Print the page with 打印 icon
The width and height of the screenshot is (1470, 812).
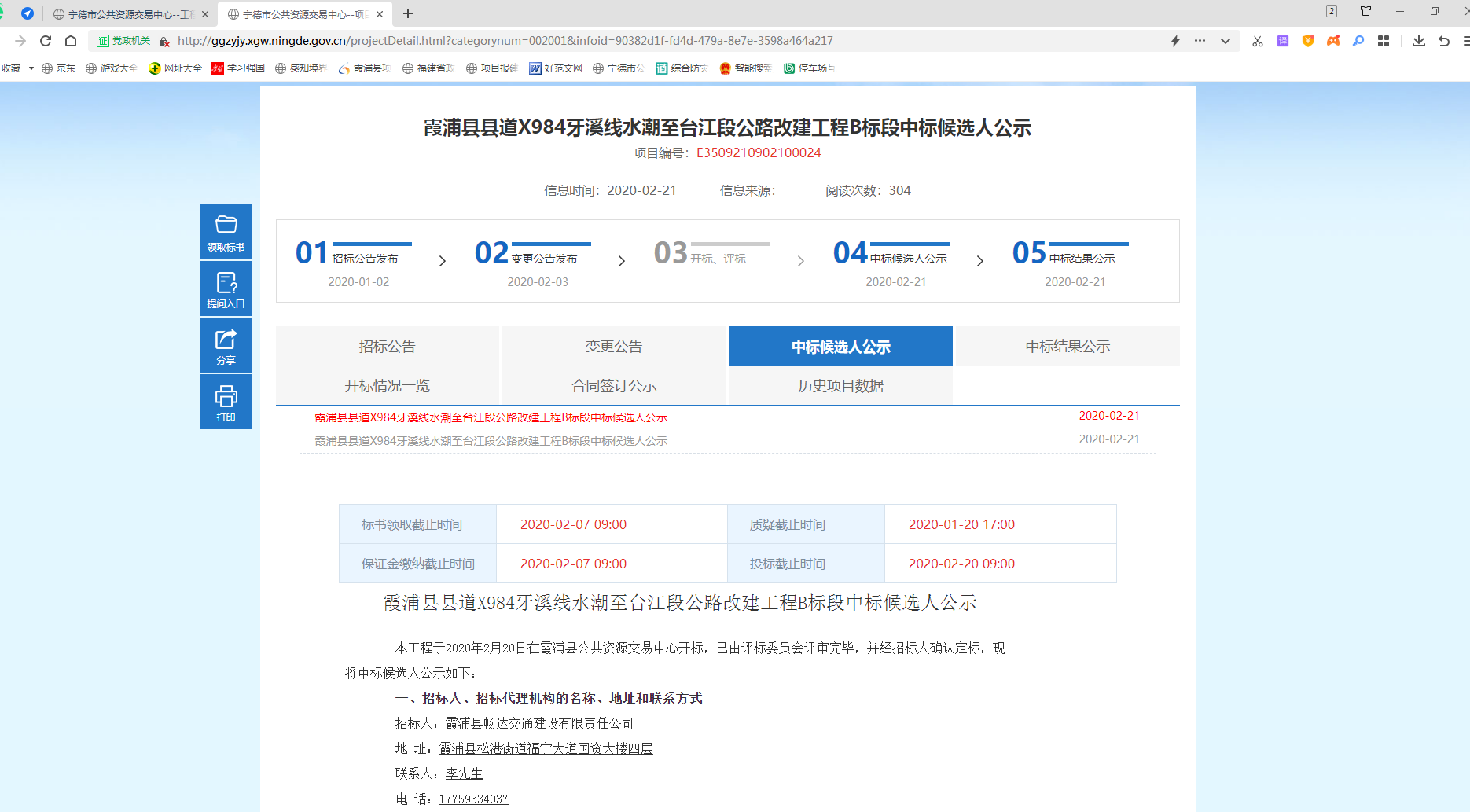226,396
